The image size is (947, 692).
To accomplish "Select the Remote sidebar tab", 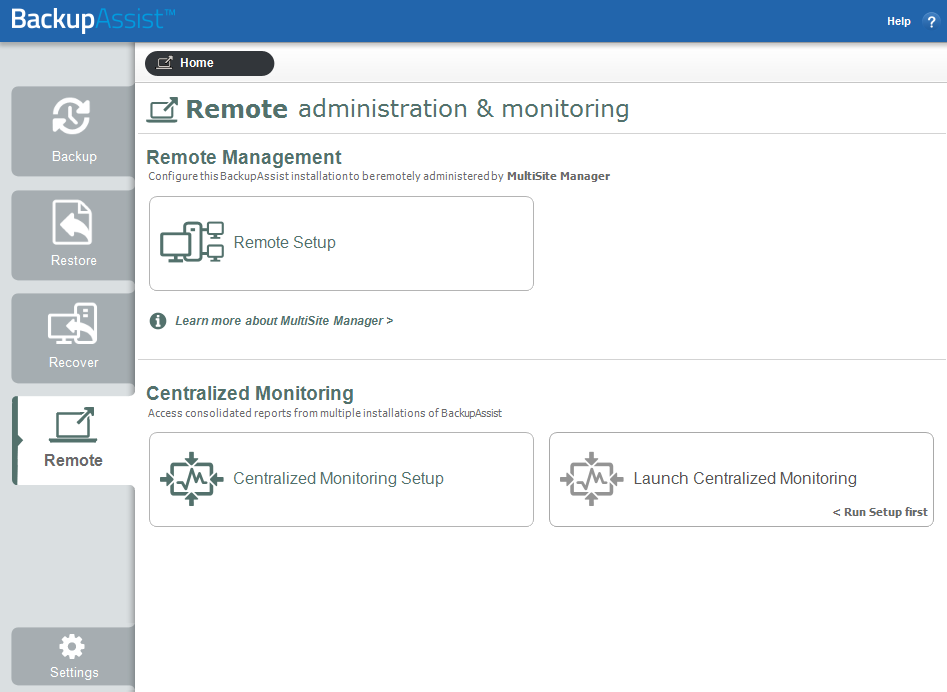I will (73, 441).
